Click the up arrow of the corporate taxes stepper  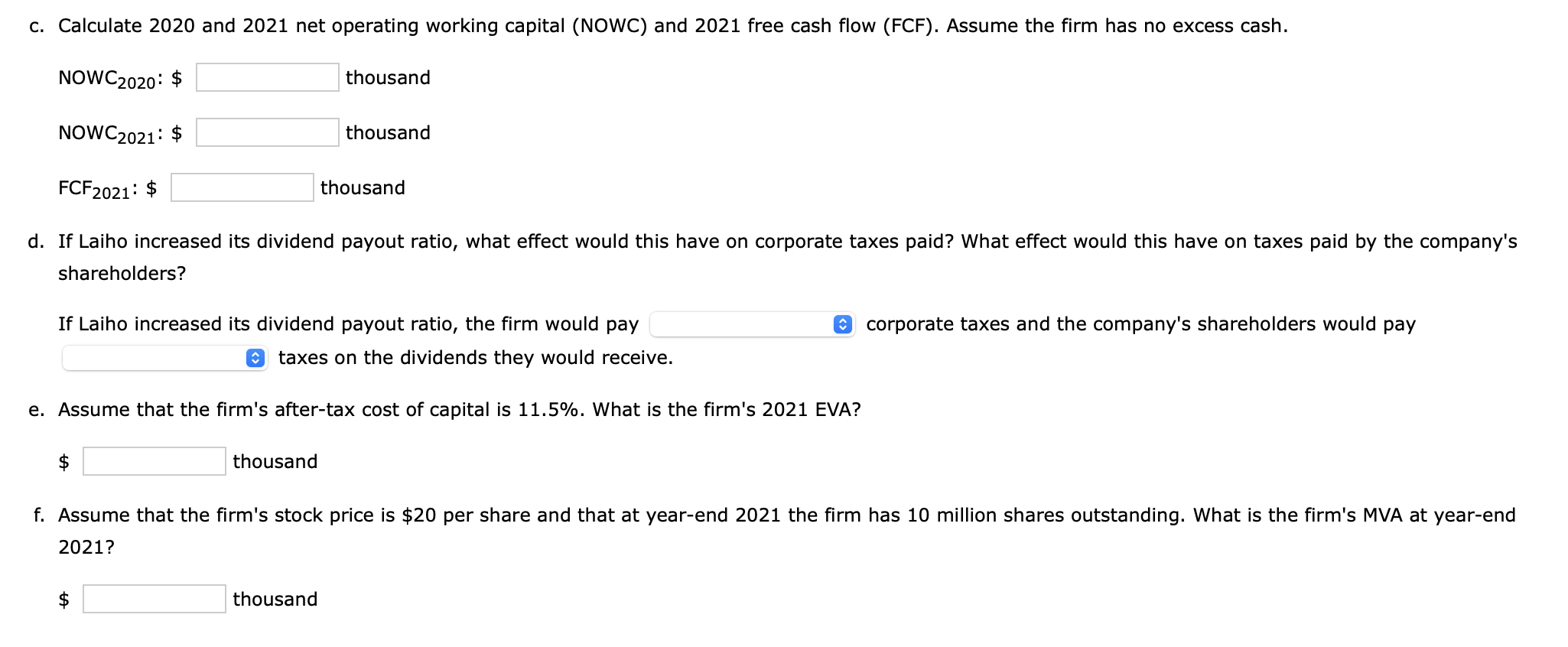(842, 320)
